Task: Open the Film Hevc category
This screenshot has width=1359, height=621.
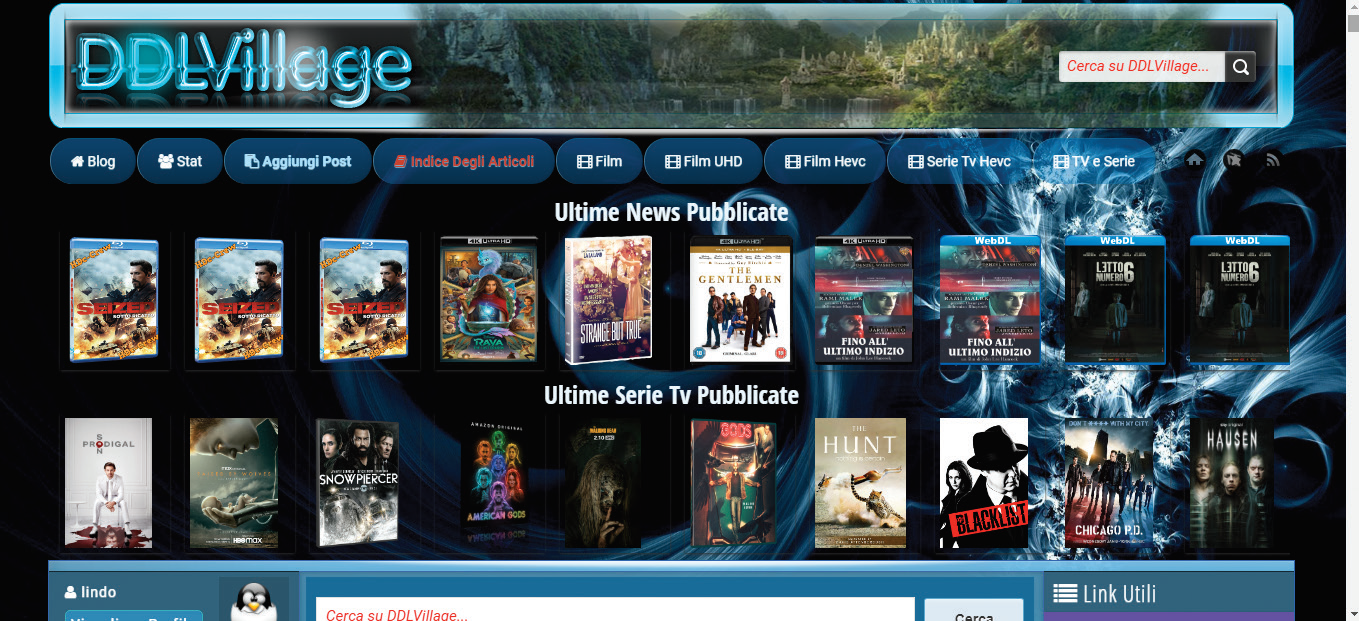Action: pyautogui.click(x=825, y=161)
